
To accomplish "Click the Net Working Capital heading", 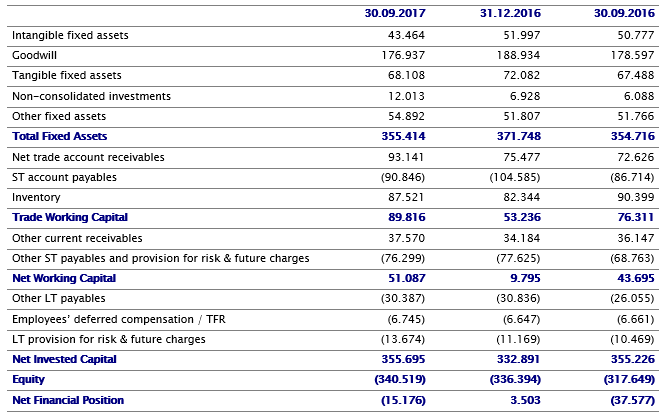I will click(x=64, y=278).
